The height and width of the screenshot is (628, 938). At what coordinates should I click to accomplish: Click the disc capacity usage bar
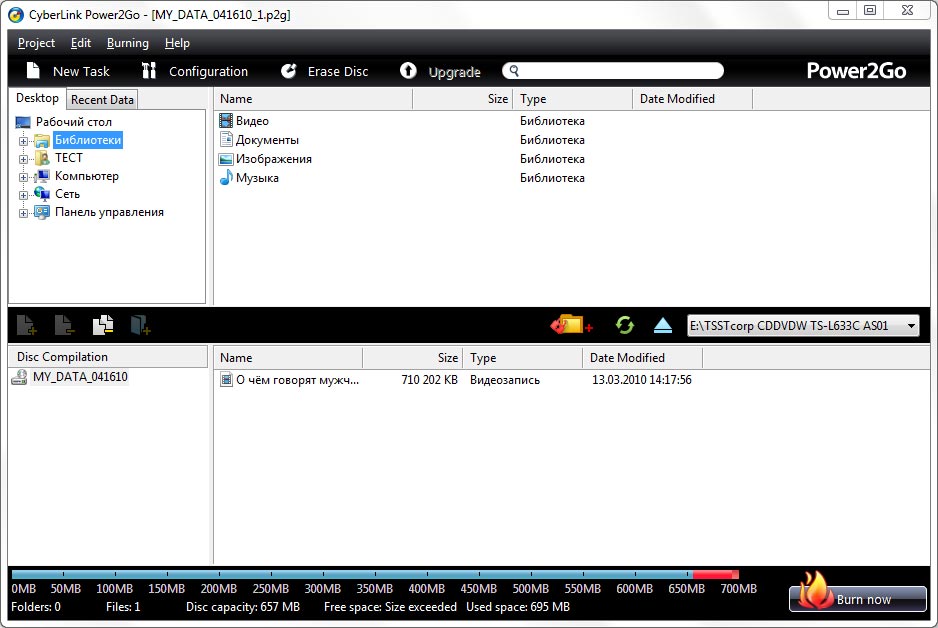coord(375,575)
